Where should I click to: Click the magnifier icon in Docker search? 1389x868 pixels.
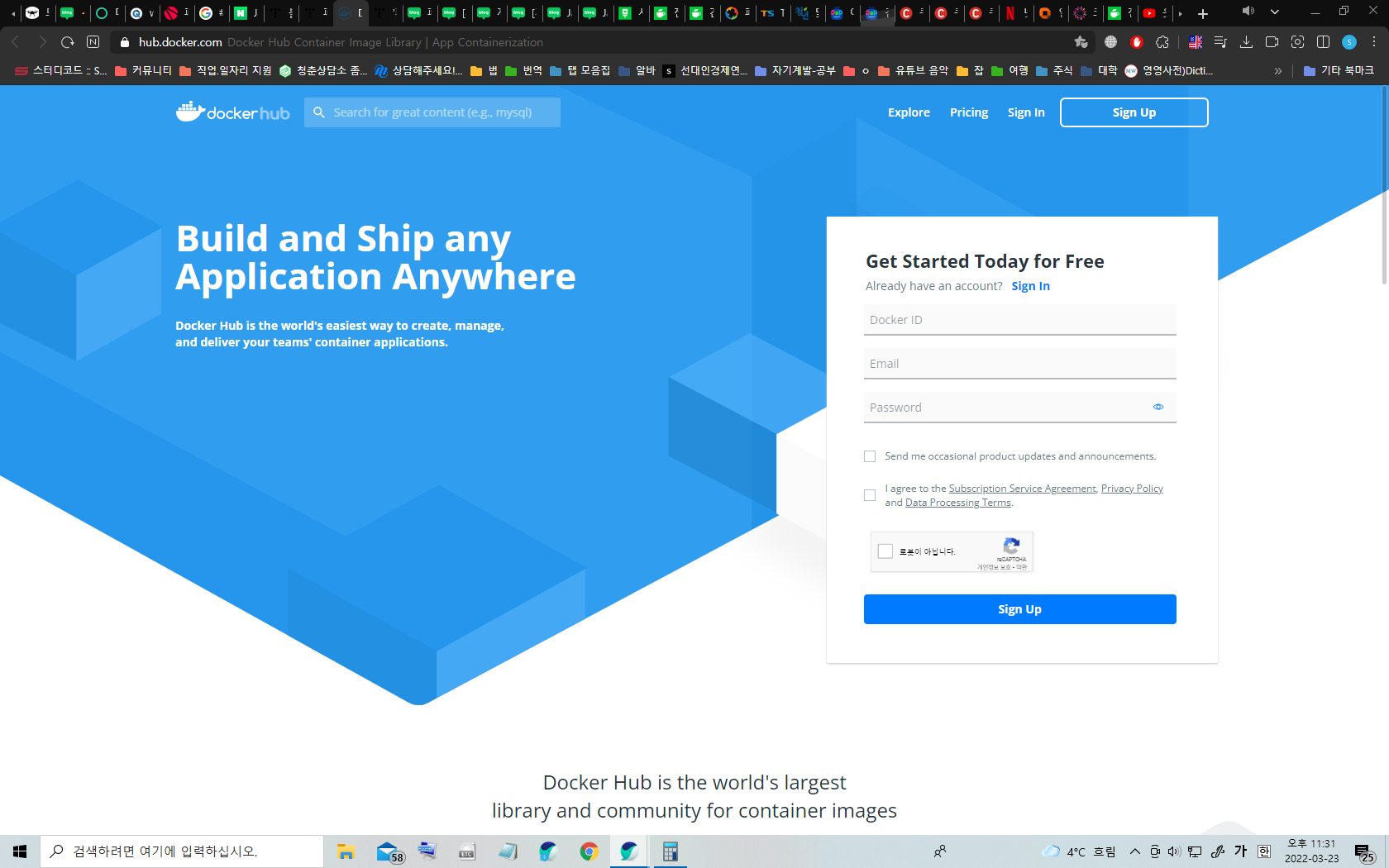[x=319, y=112]
